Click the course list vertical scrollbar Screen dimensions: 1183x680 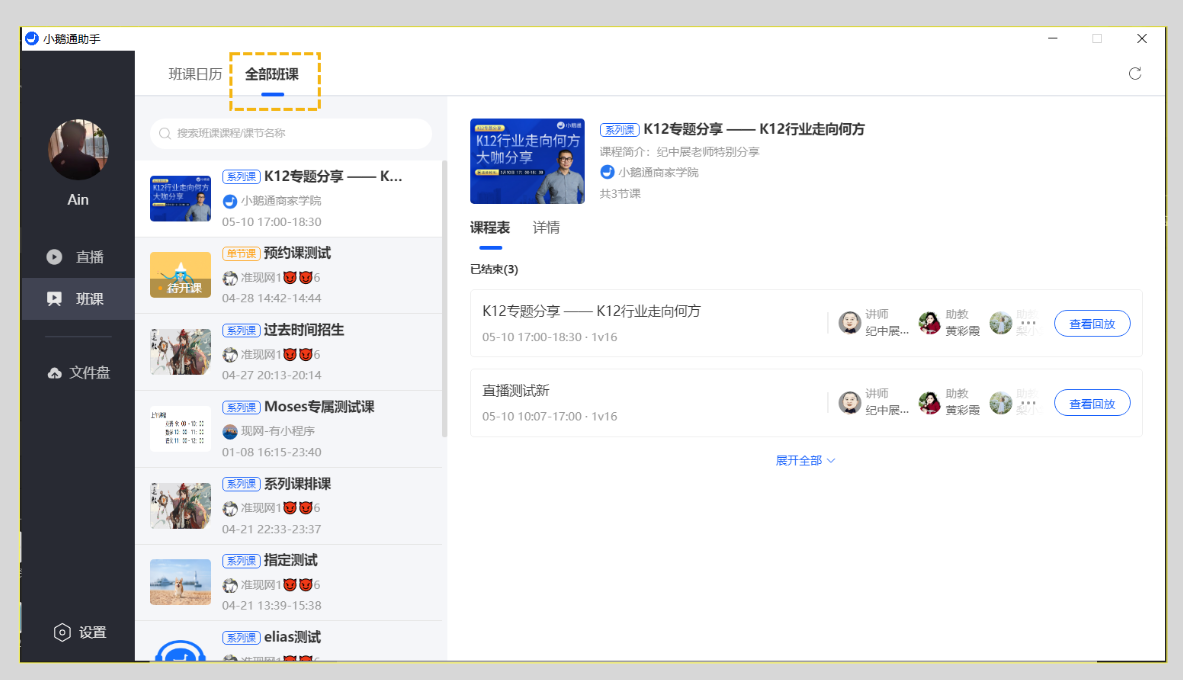(444, 300)
